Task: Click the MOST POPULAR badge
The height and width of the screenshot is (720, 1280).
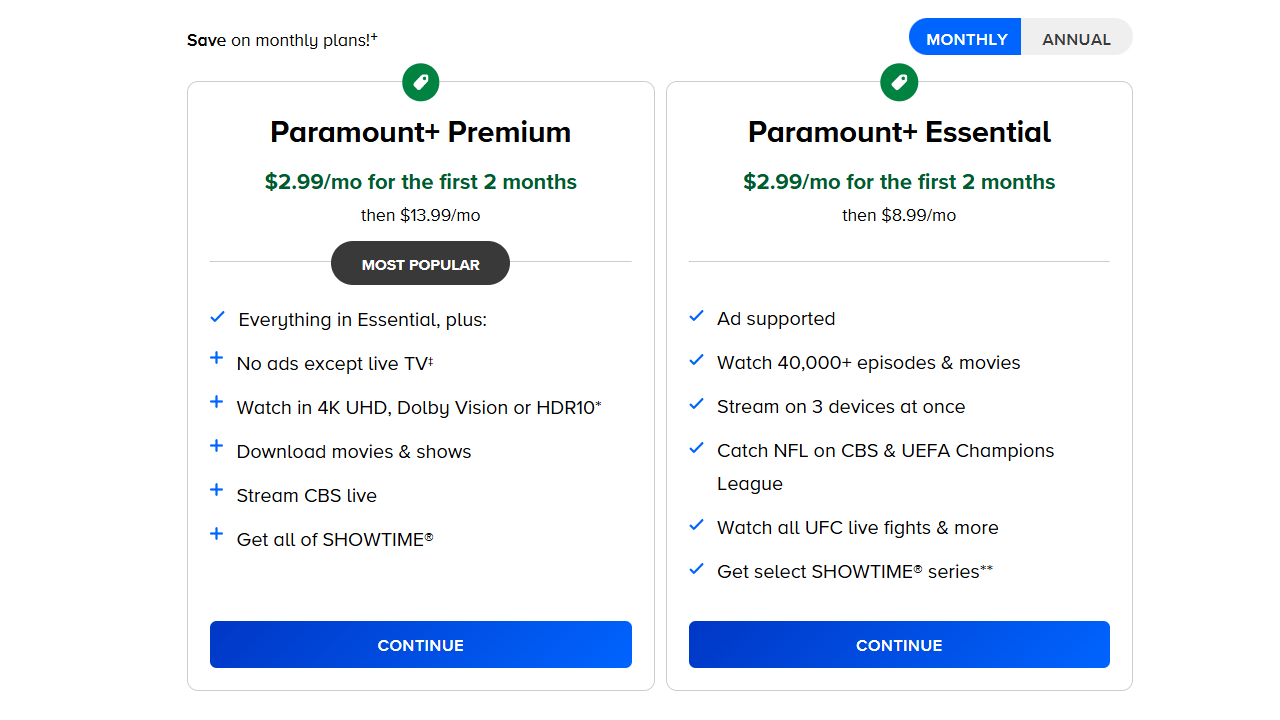Action: 420,265
